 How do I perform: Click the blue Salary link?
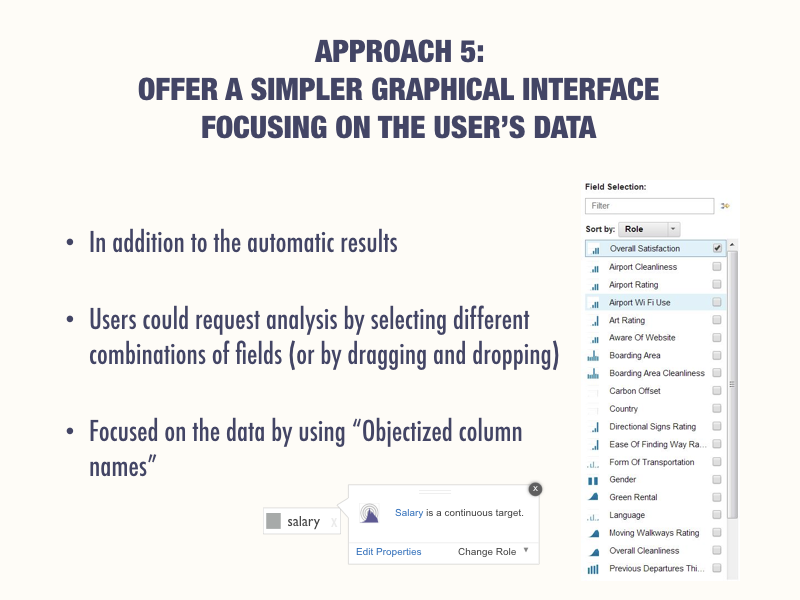click(x=408, y=513)
